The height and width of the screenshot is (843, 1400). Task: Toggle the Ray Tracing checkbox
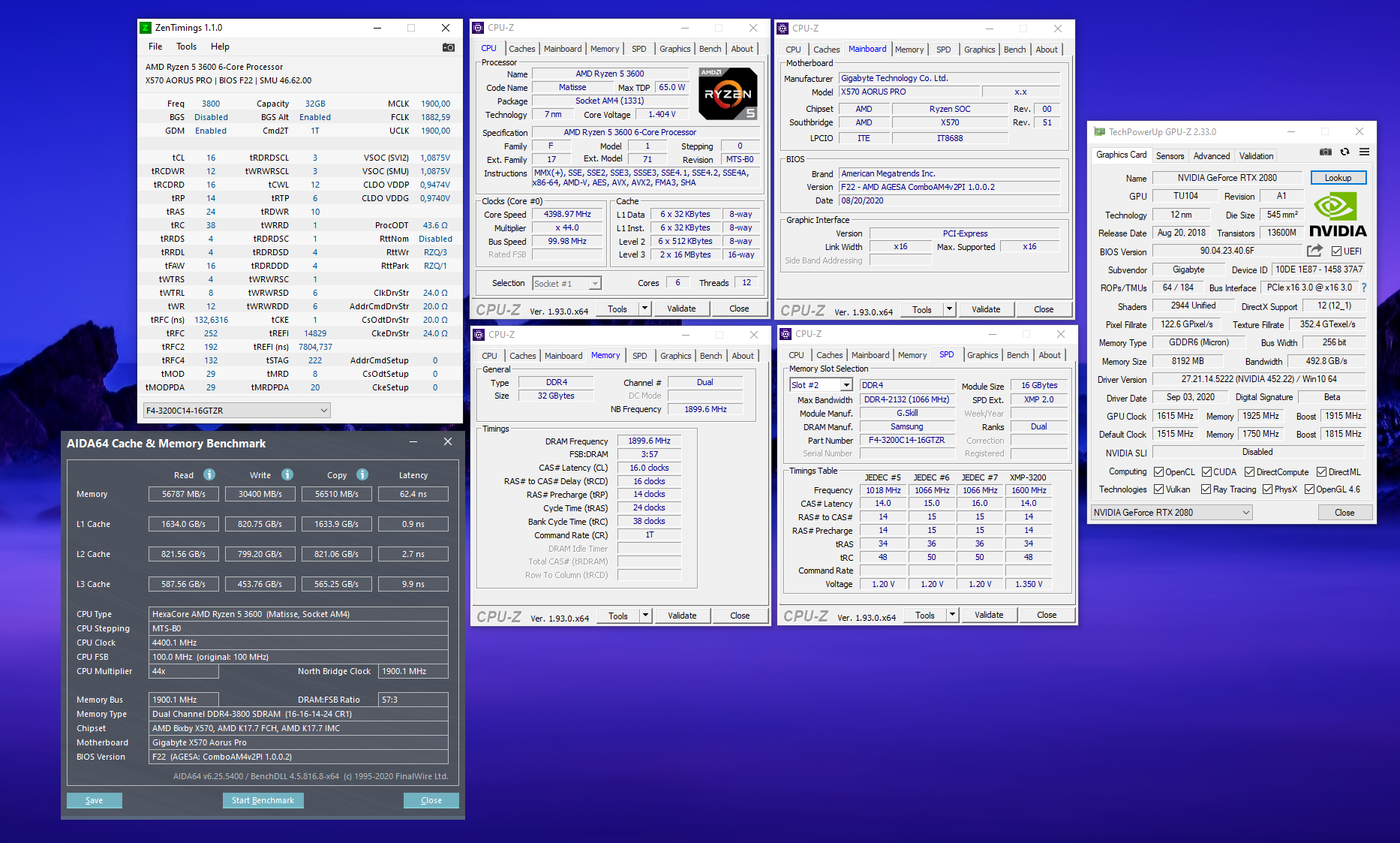tap(1206, 489)
